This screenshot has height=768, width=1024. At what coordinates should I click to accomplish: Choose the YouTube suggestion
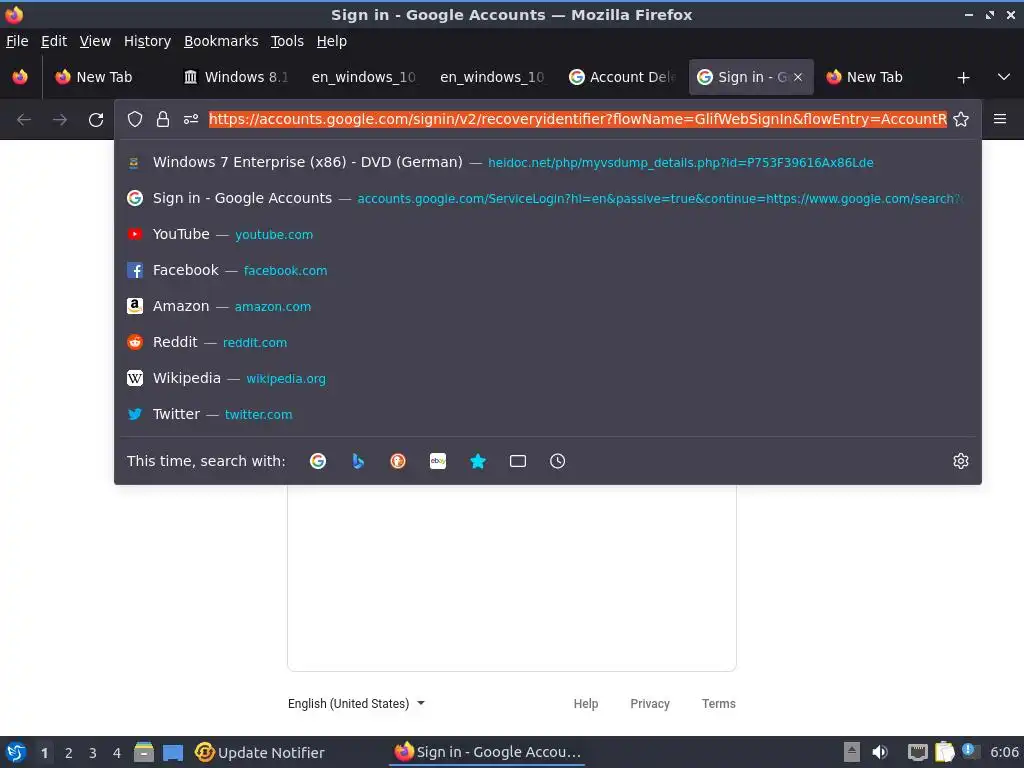[x=547, y=234]
